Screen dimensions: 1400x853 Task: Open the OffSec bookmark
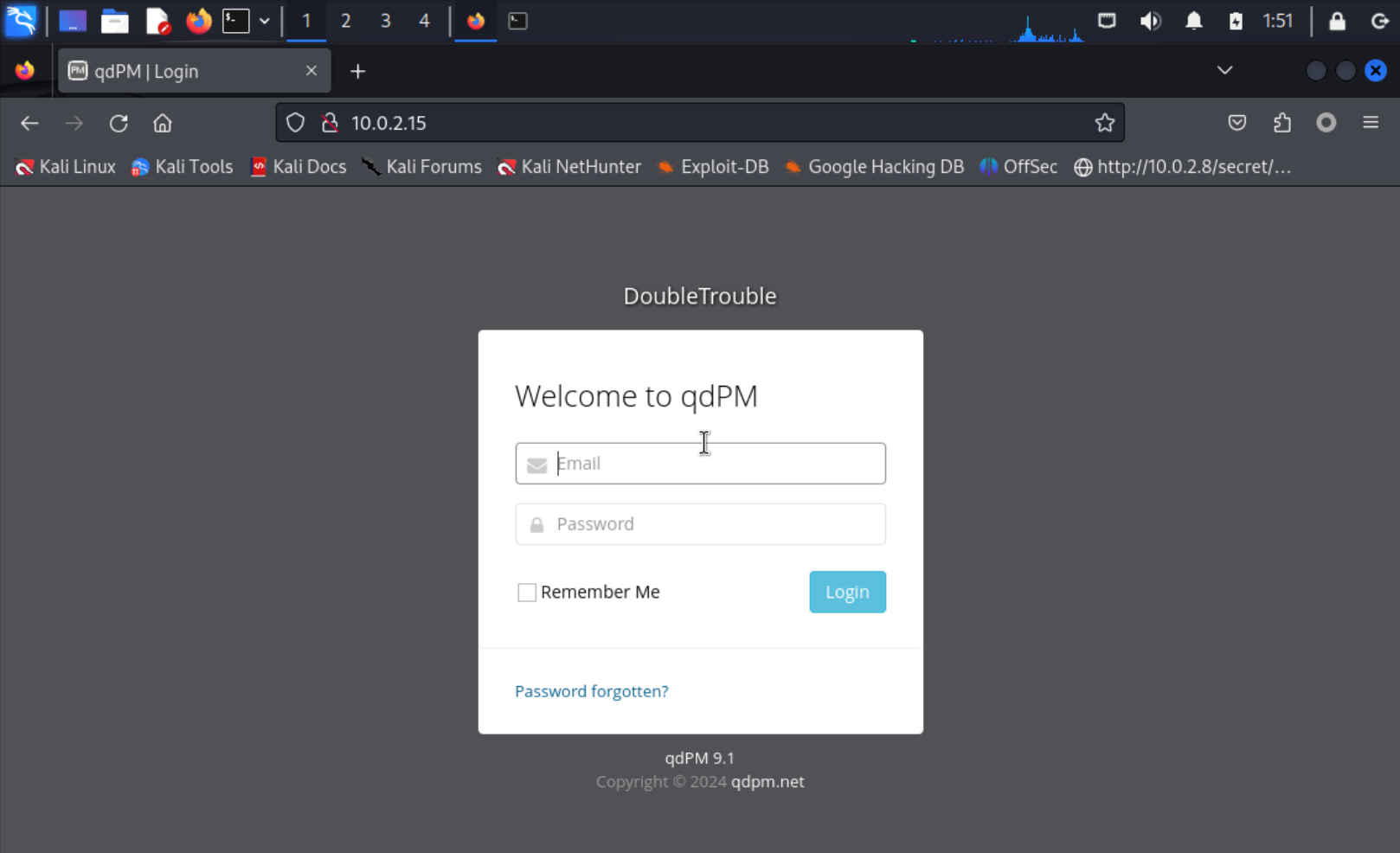click(1018, 167)
